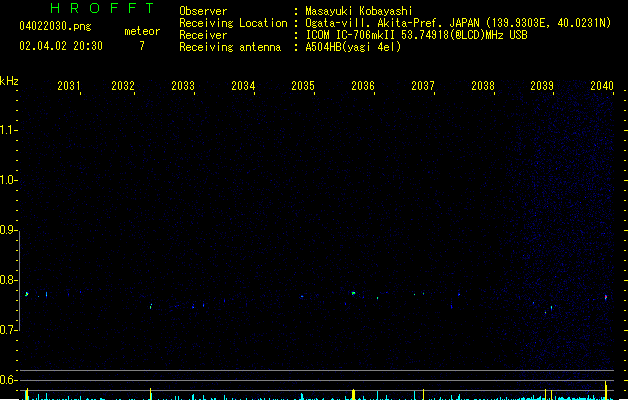The height and width of the screenshot is (400, 629).
Task: Click the 2033 time marker
Action: pyautogui.click(x=183, y=86)
